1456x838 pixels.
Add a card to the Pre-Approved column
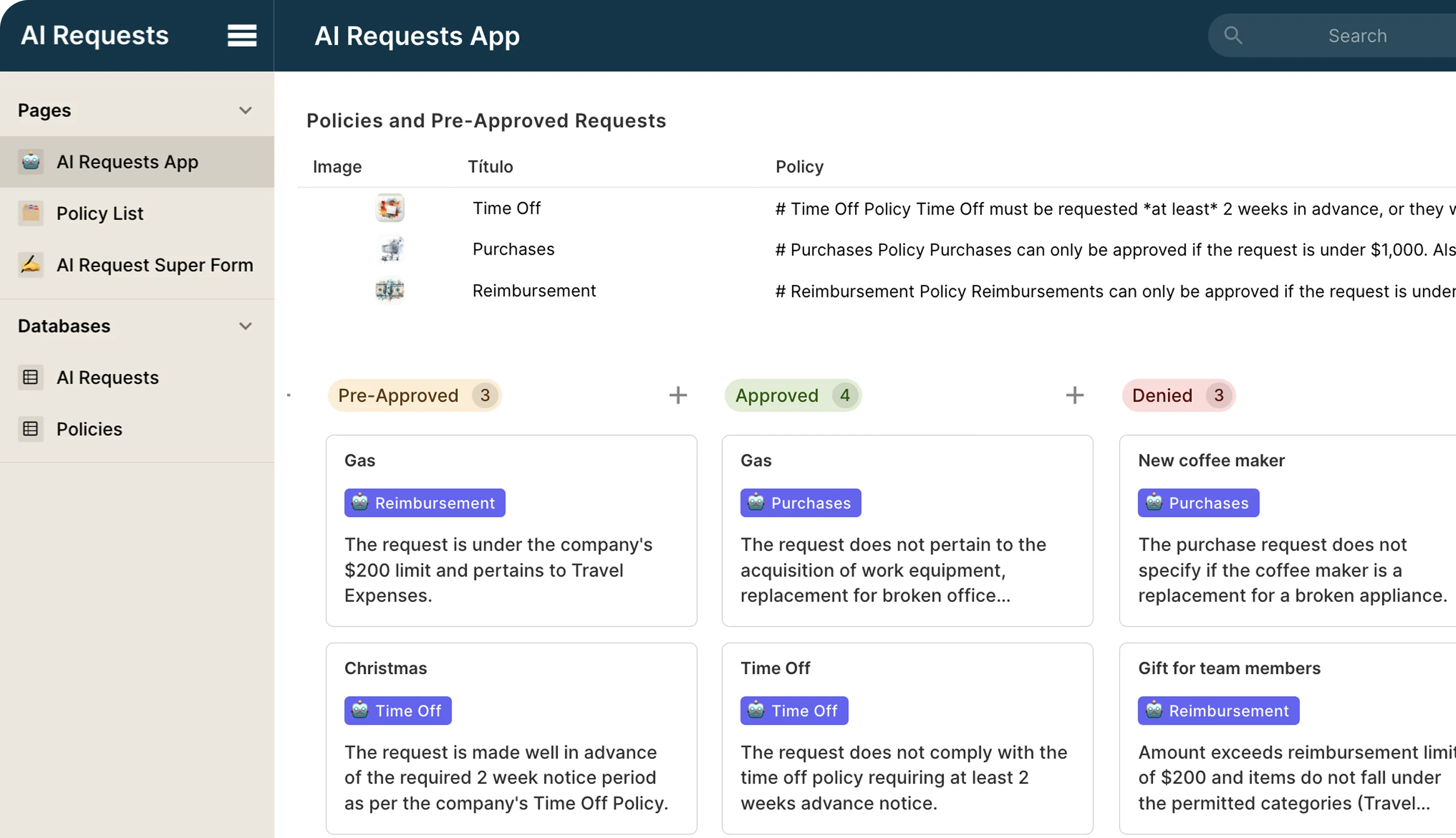click(x=678, y=395)
